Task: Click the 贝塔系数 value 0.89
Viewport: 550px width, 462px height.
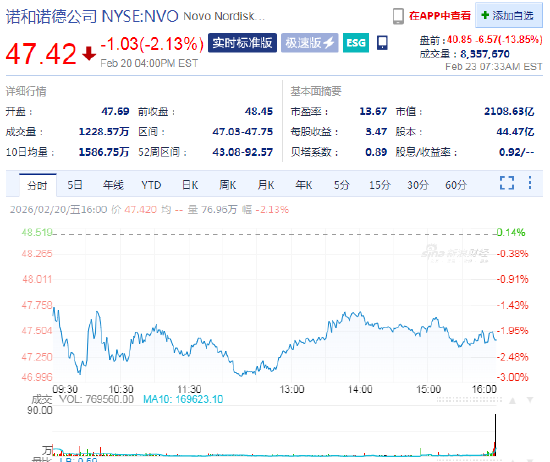Action: point(376,152)
